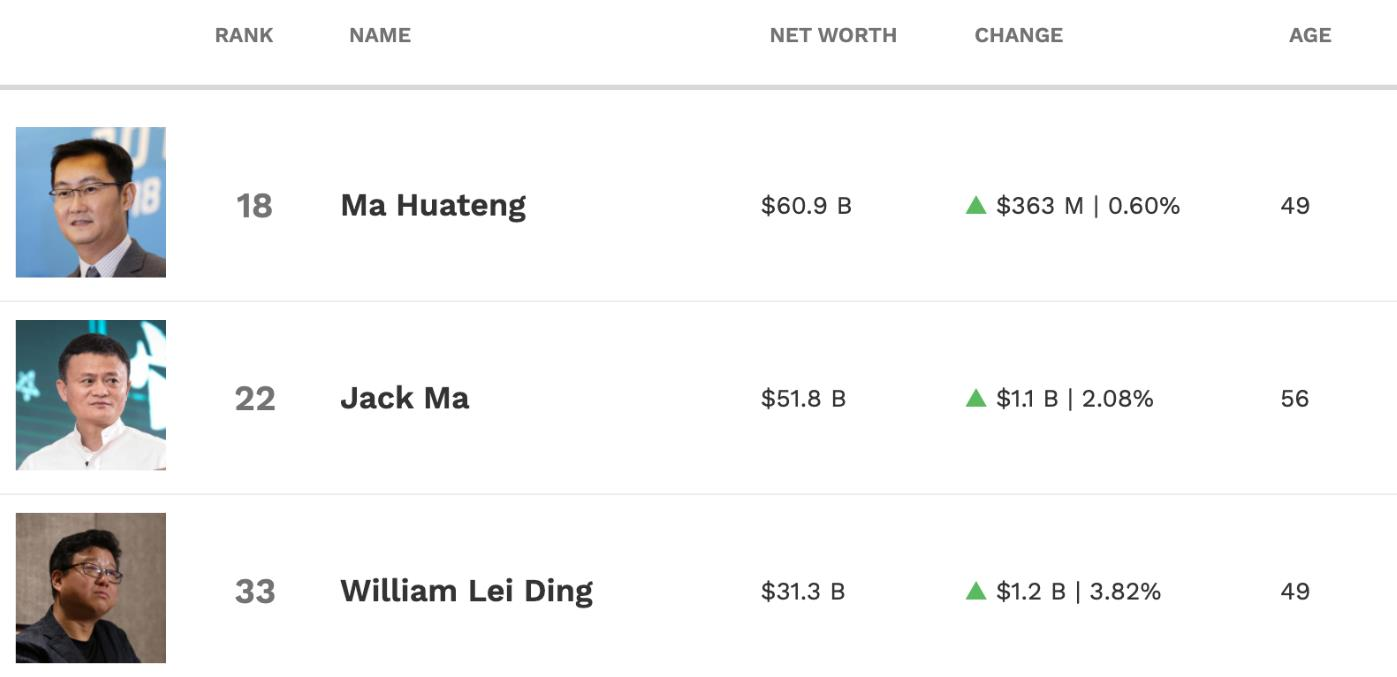Open William Lei Ding's profile photo
Viewport: 1397px width, 677px height.
point(91,588)
